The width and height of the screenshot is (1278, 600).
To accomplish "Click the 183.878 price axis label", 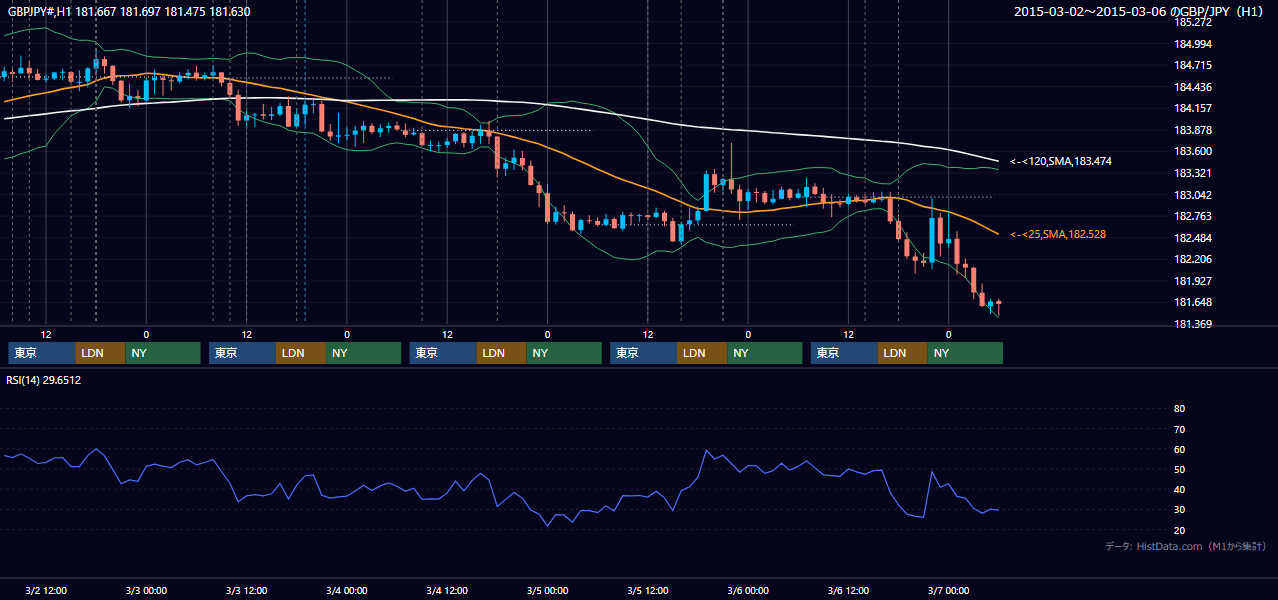I will [1192, 130].
